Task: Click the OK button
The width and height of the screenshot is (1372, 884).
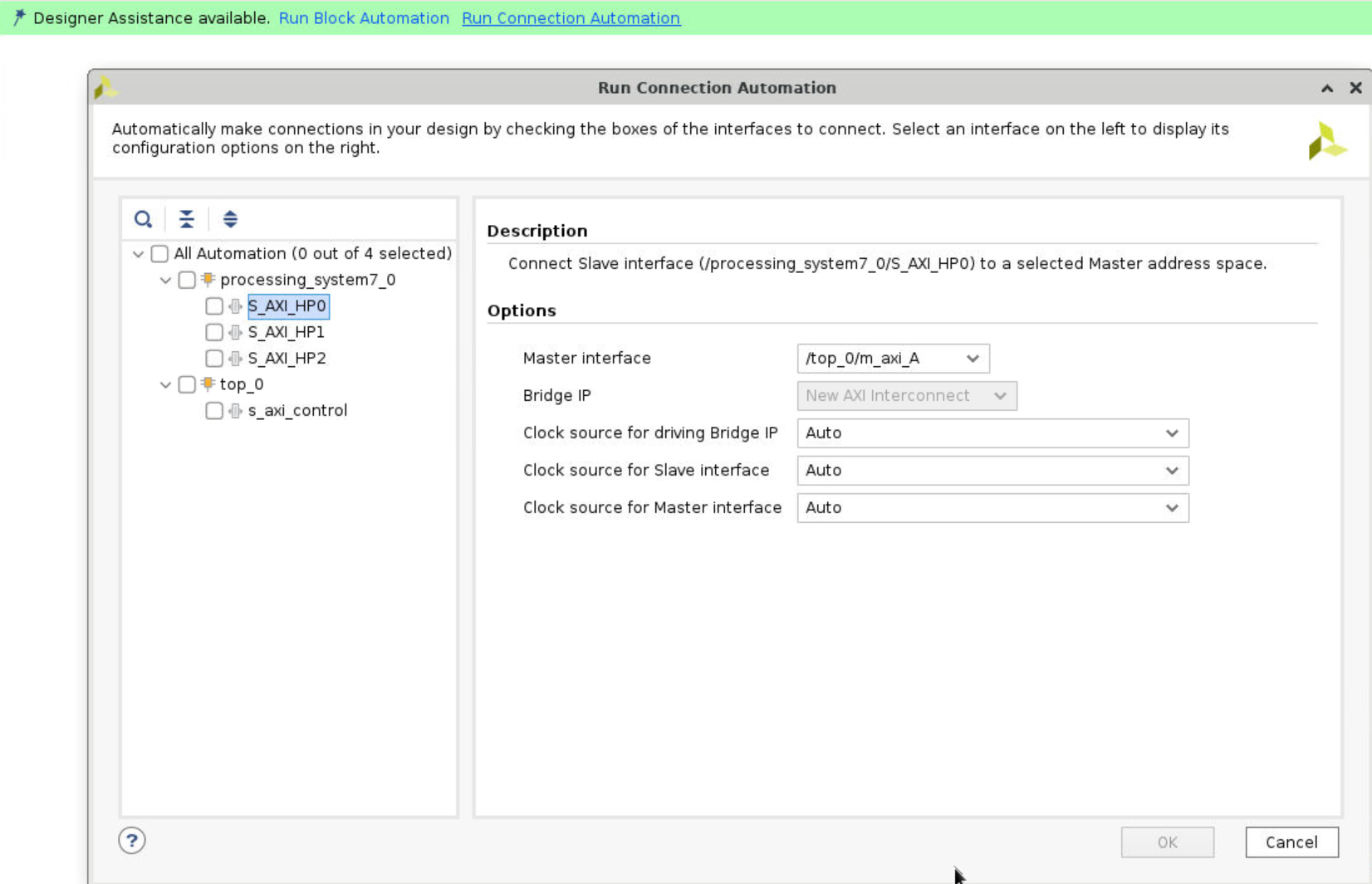Action: 1167,842
